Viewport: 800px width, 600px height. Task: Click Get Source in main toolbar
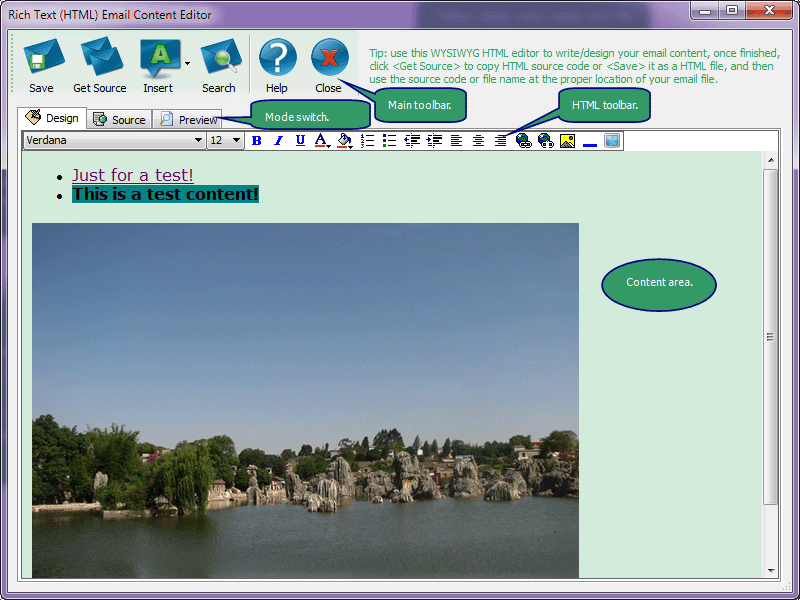[x=100, y=66]
